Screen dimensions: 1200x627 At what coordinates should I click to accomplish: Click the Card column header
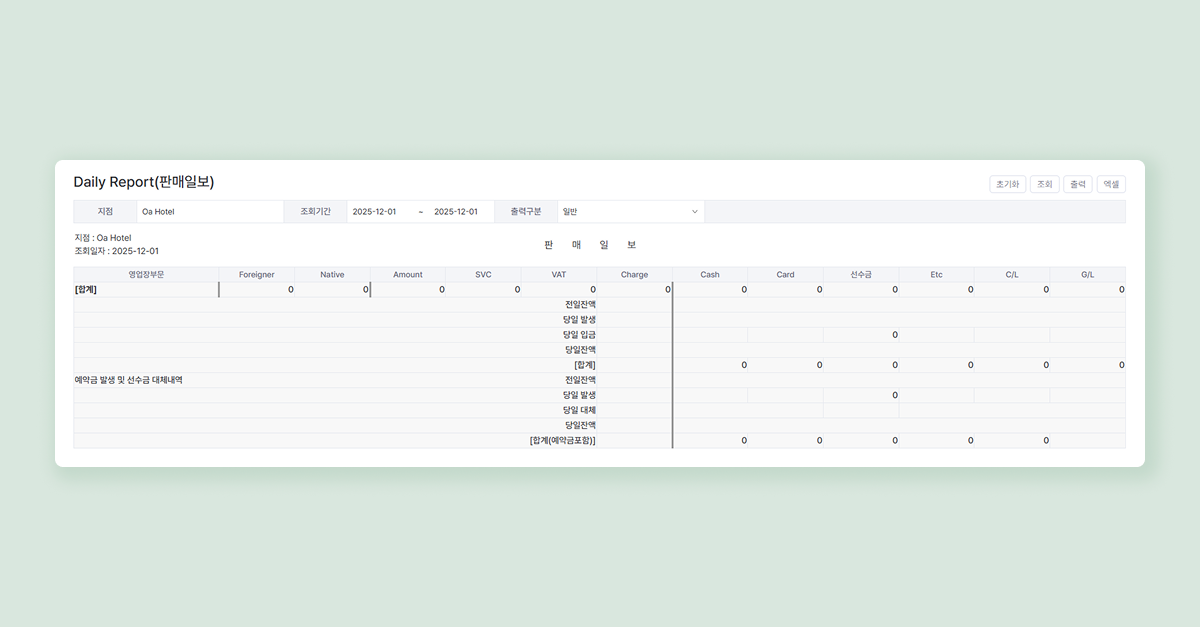click(x=786, y=274)
